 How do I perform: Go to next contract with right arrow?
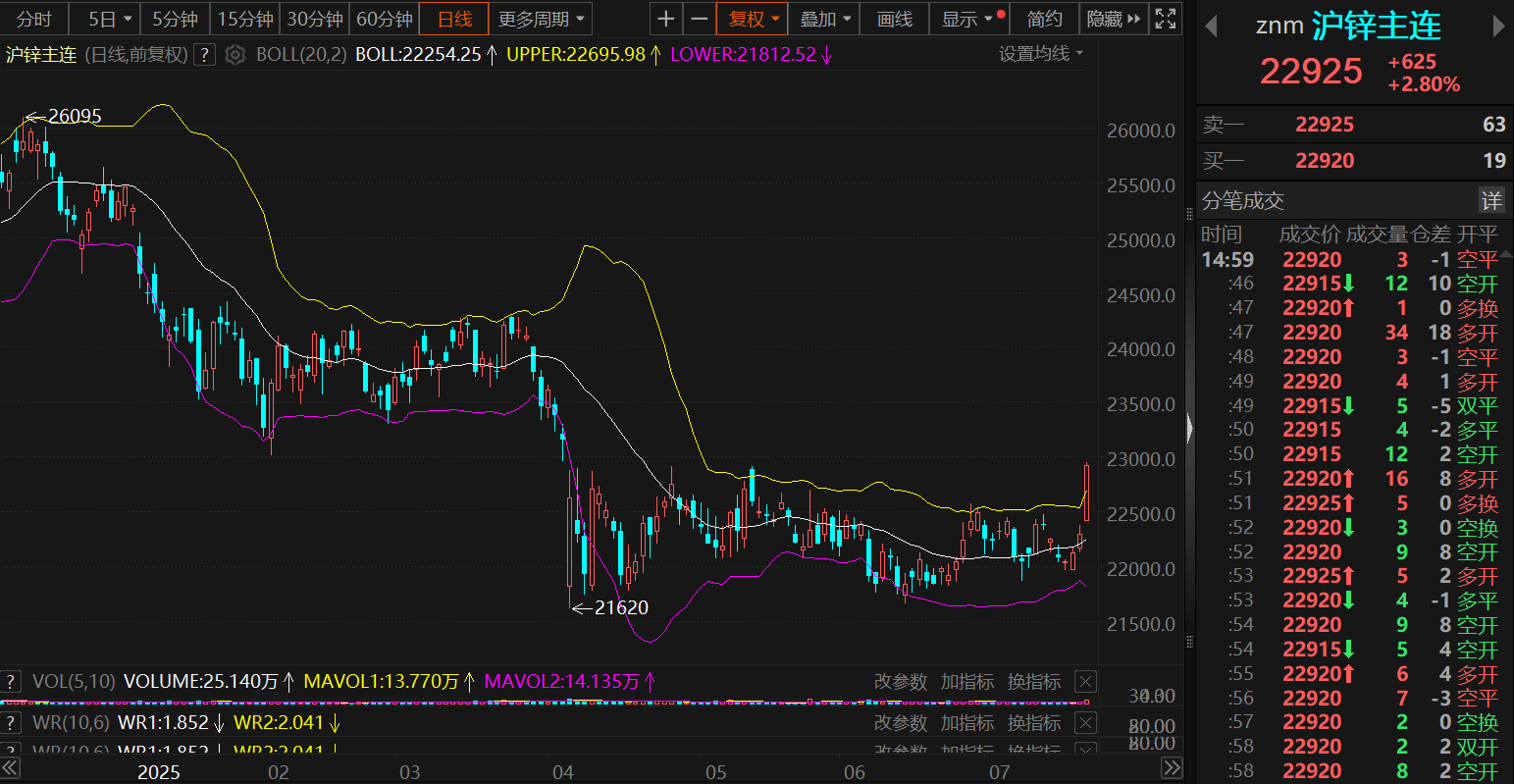[1498, 27]
